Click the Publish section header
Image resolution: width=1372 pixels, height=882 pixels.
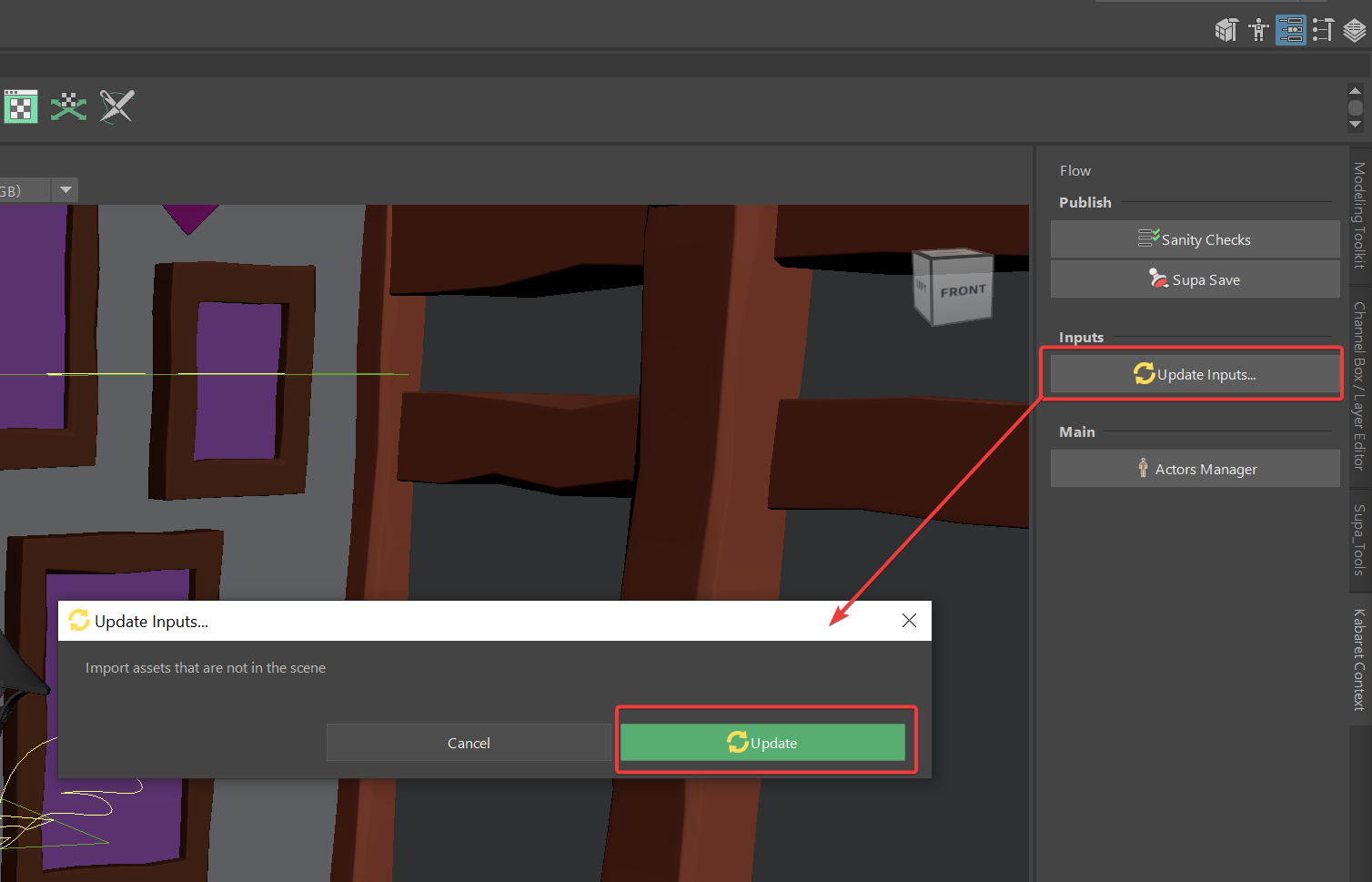(x=1084, y=202)
